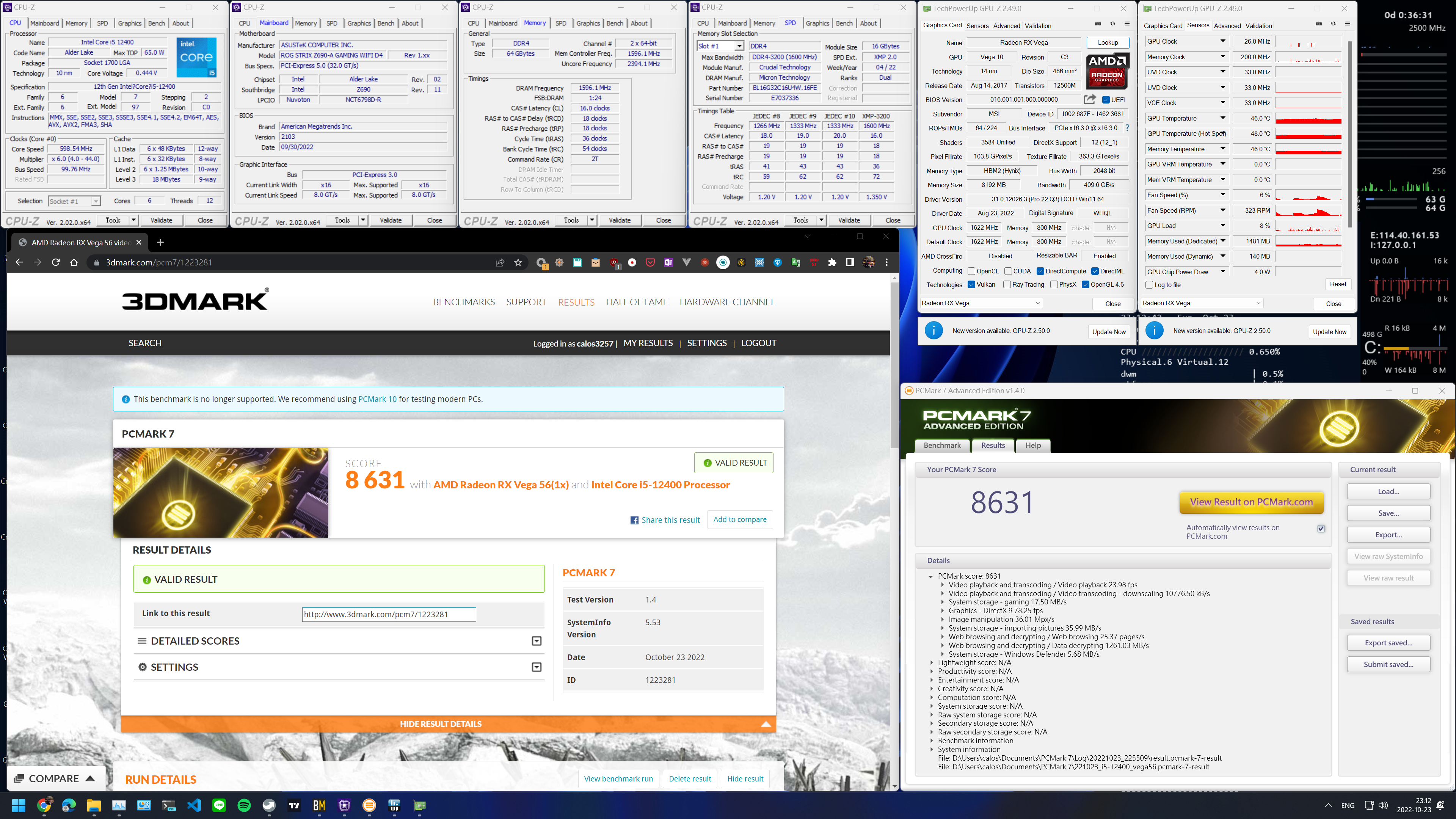
Task: Switch to Advanced tab in GPU-Z Graphics Card window
Action: [x=1007, y=25]
